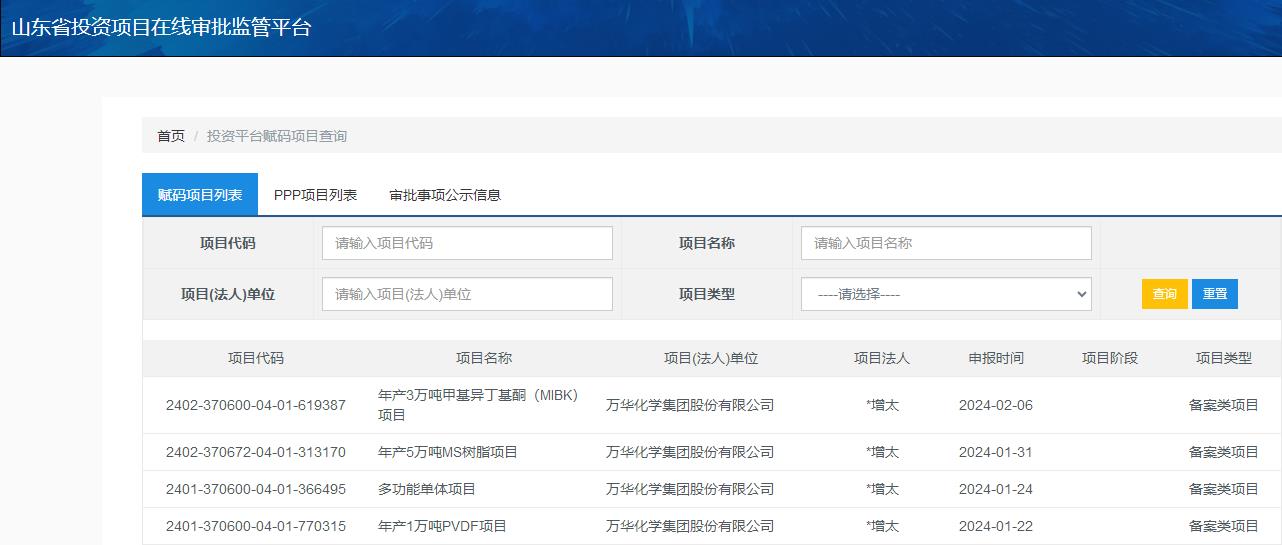The height and width of the screenshot is (545, 1282).
Task: Click the 项目(法人)单位 column header
Action: click(711, 358)
